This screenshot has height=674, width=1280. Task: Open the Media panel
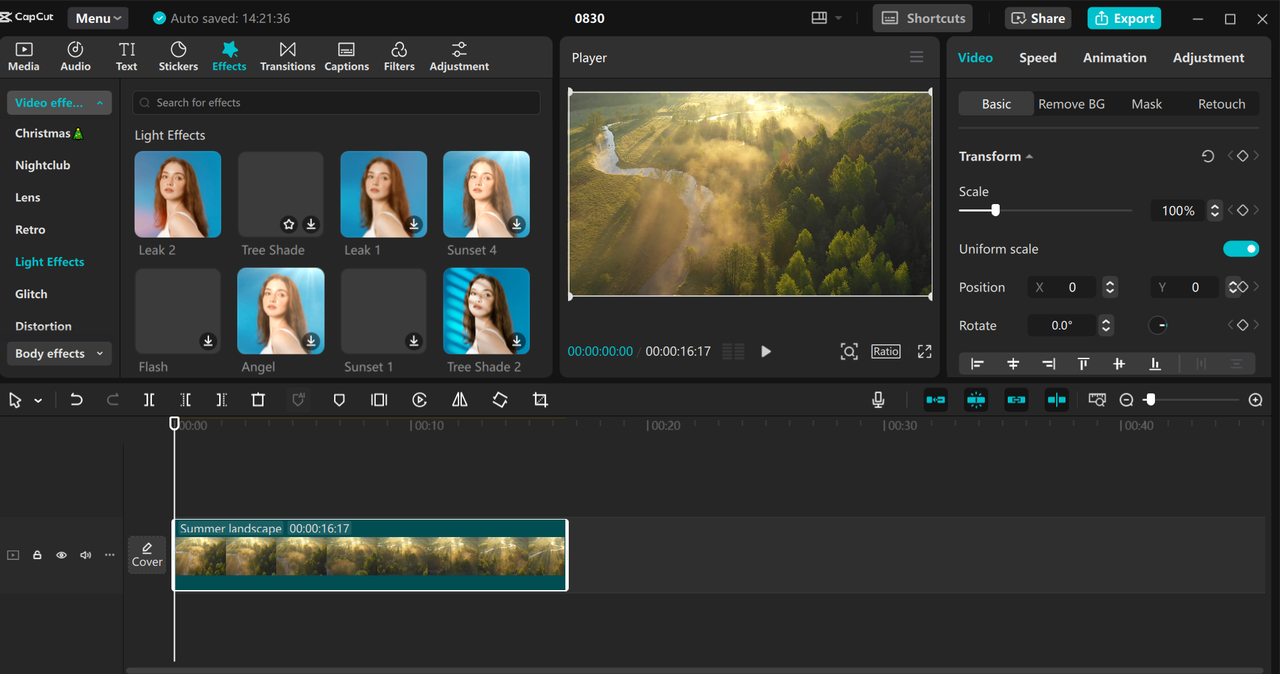(24, 57)
